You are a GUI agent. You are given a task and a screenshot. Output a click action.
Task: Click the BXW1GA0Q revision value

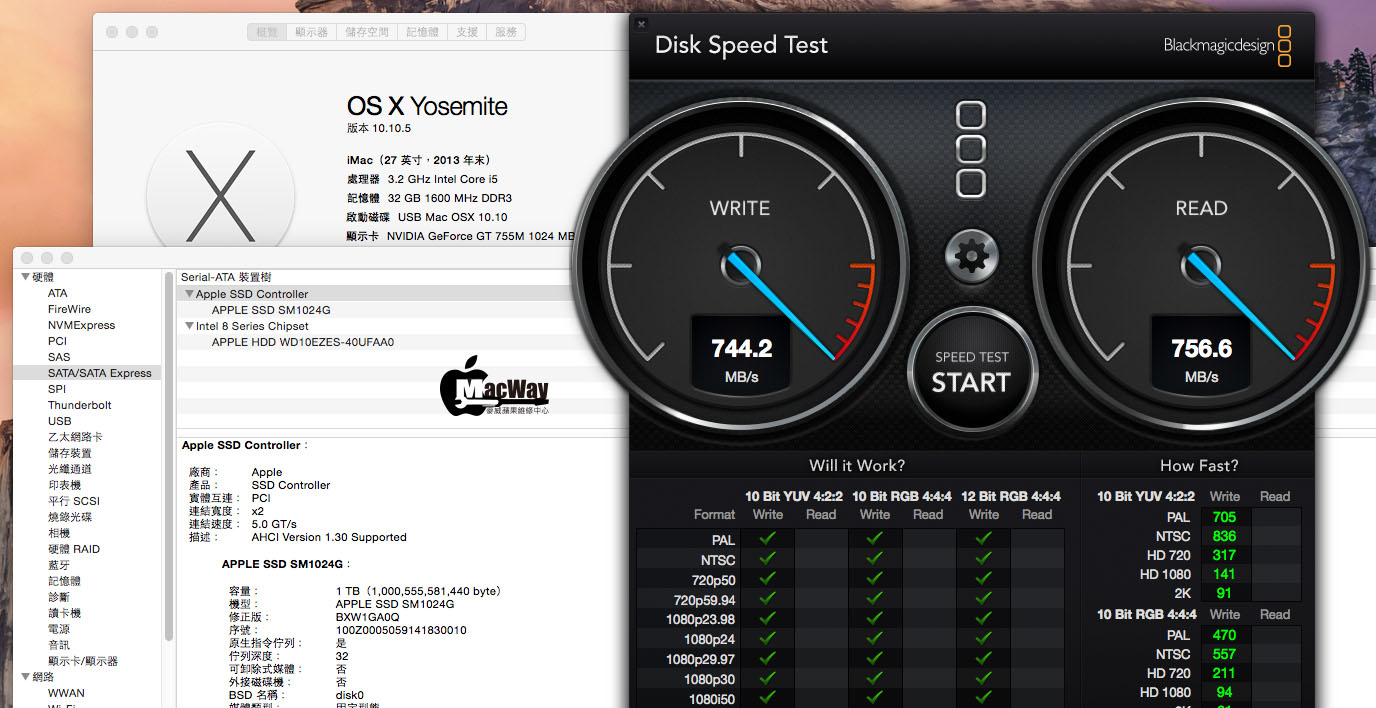coord(367,617)
